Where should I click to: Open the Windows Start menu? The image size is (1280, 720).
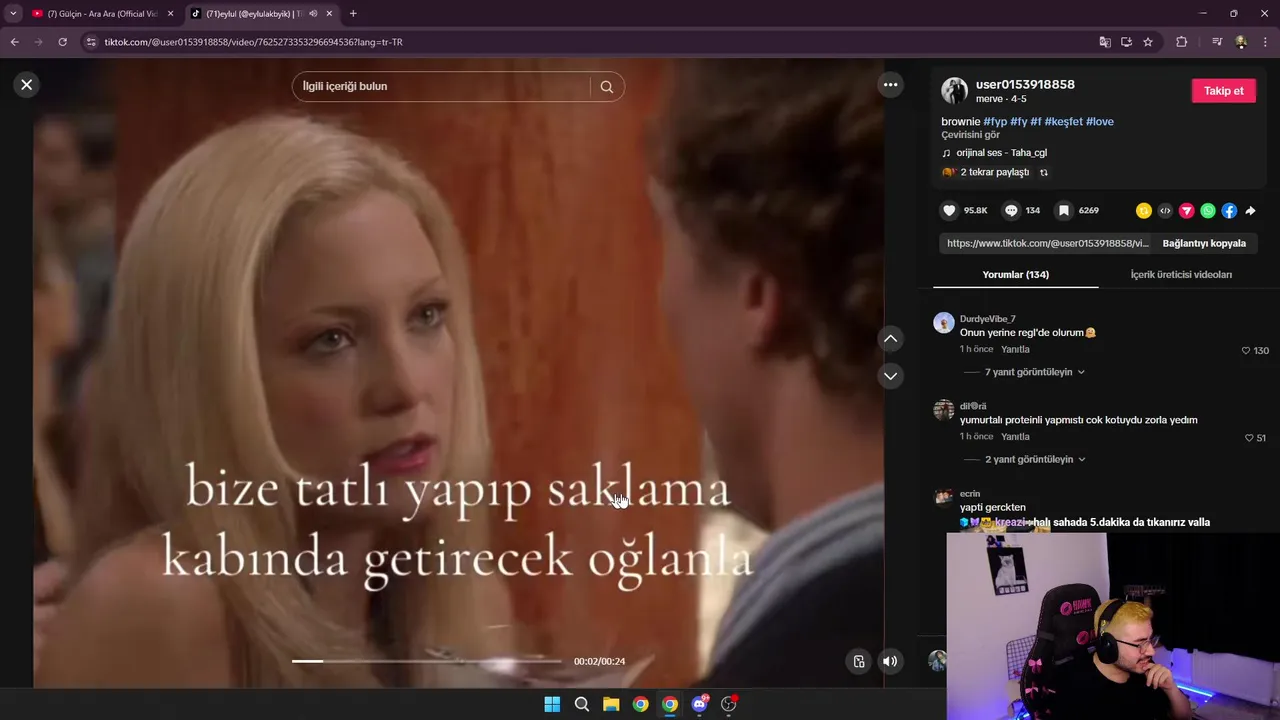[552, 704]
